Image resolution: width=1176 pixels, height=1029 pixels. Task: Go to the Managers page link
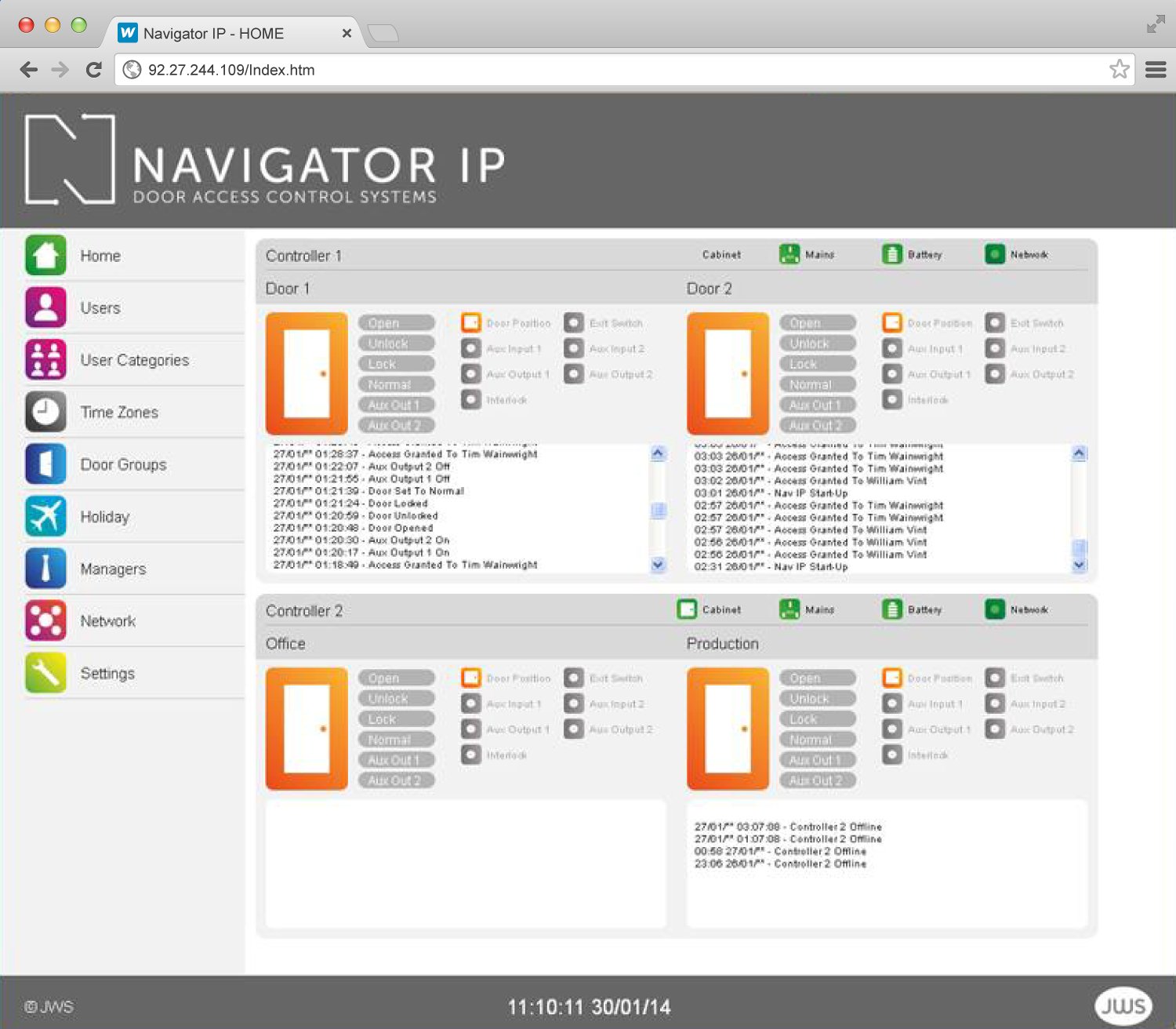(x=113, y=569)
